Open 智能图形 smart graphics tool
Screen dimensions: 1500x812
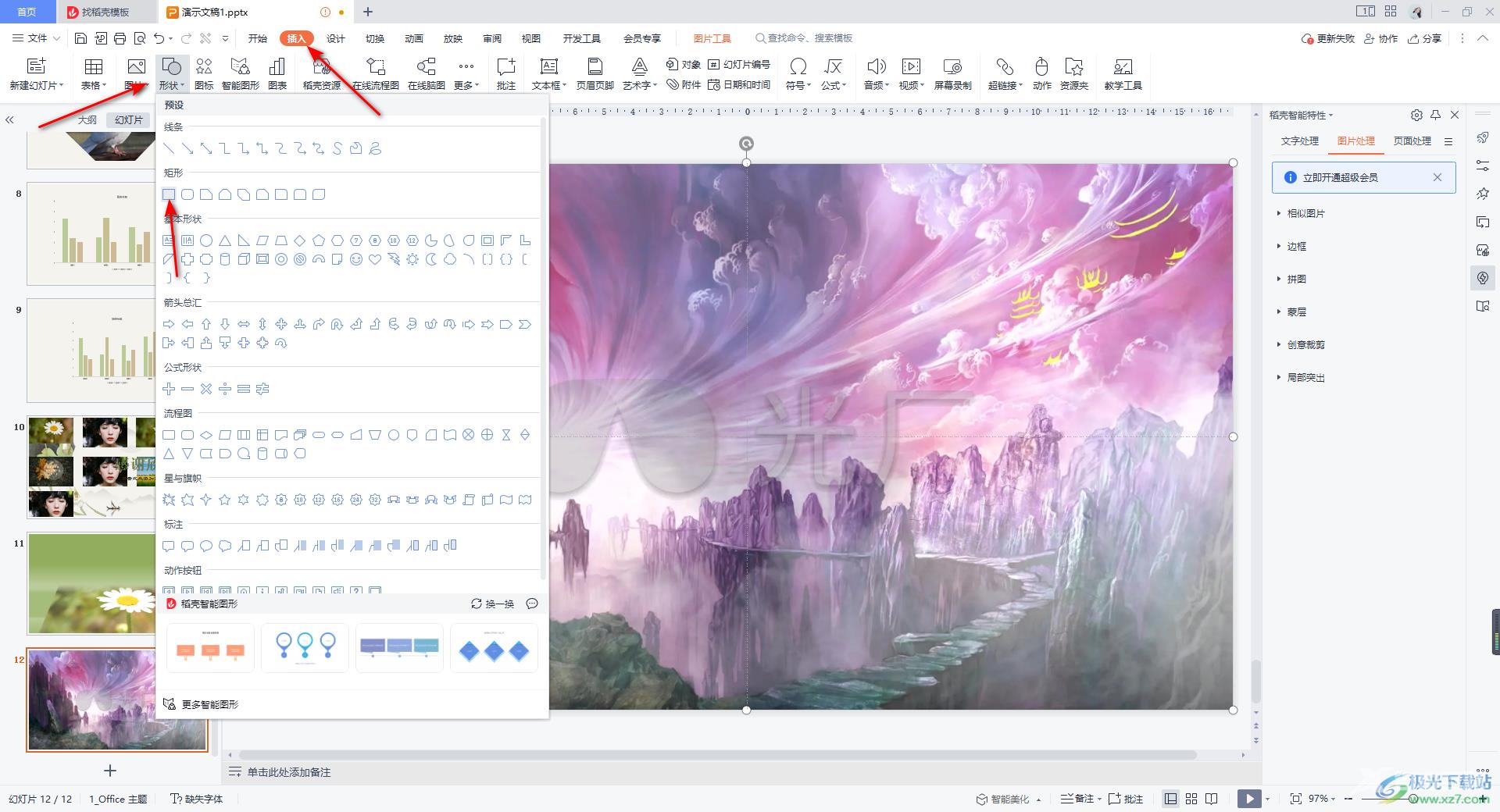[x=241, y=74]
